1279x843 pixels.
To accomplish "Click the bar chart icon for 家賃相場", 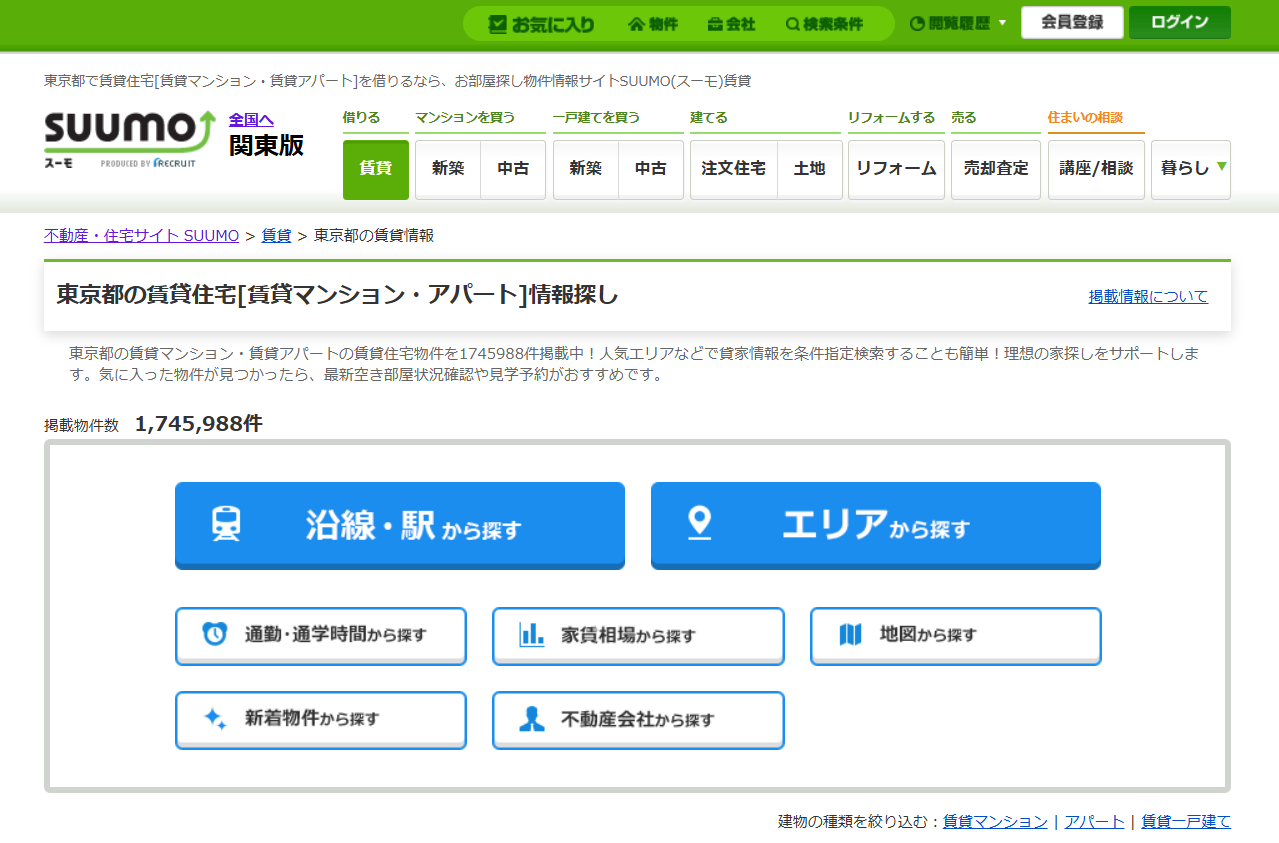I will point(532,634).
